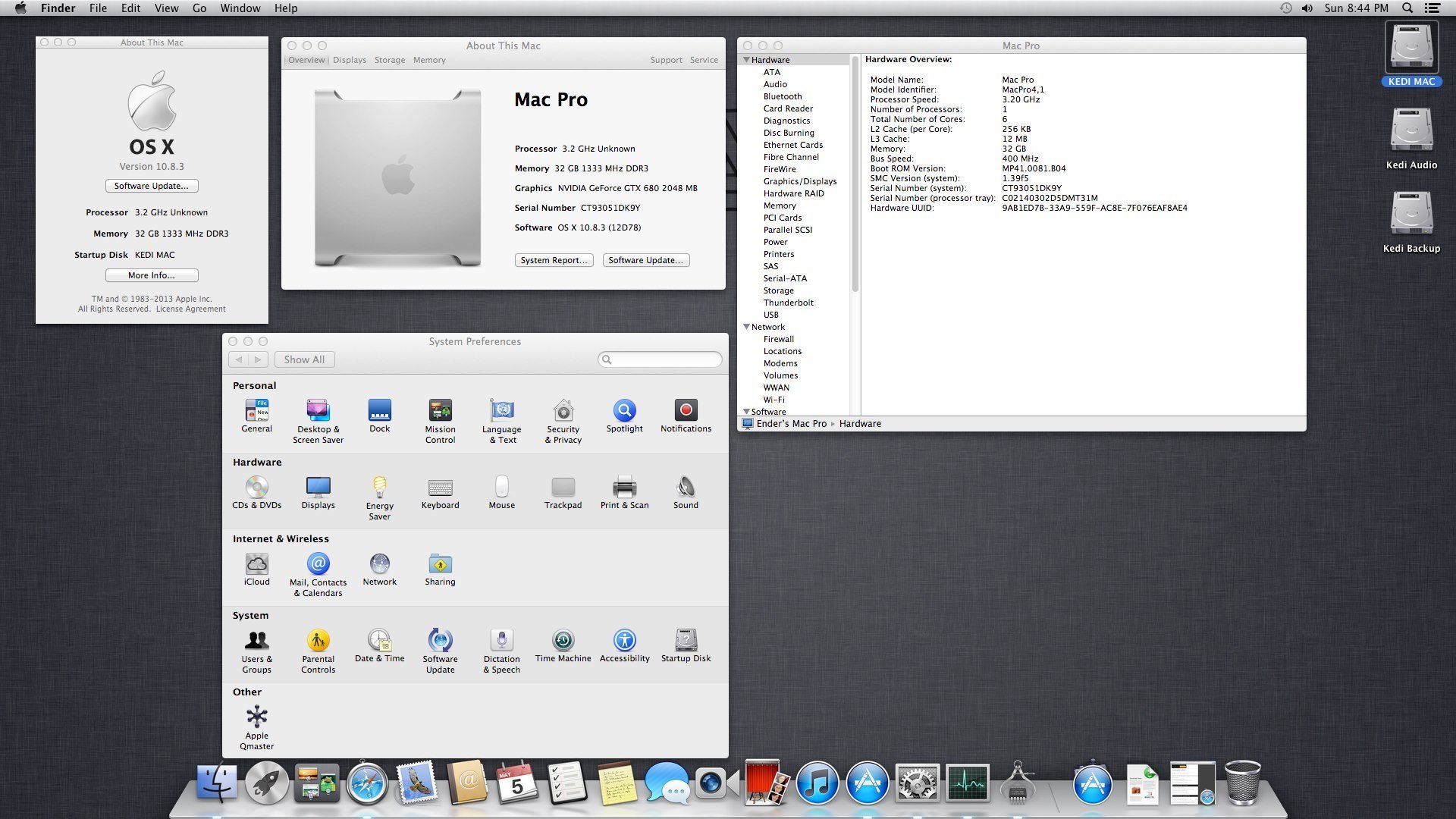Open the Notifications preference pane
1456x819 pixels.
coord(686,411)
